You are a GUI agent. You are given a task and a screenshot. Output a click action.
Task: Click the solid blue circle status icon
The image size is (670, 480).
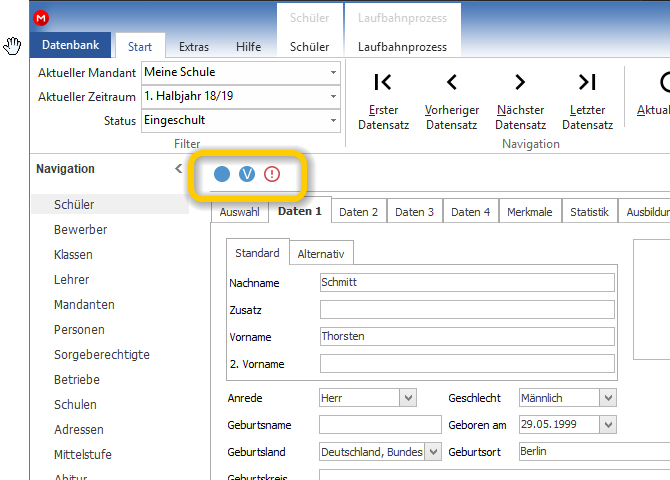click(222, 174)
